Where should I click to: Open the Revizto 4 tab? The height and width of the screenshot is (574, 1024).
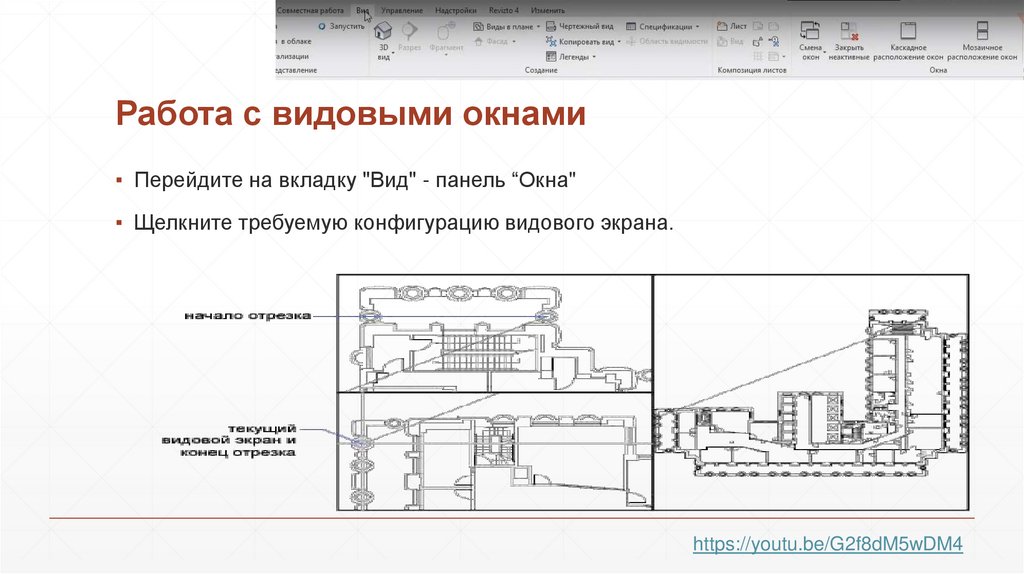(x=504, y=10)
